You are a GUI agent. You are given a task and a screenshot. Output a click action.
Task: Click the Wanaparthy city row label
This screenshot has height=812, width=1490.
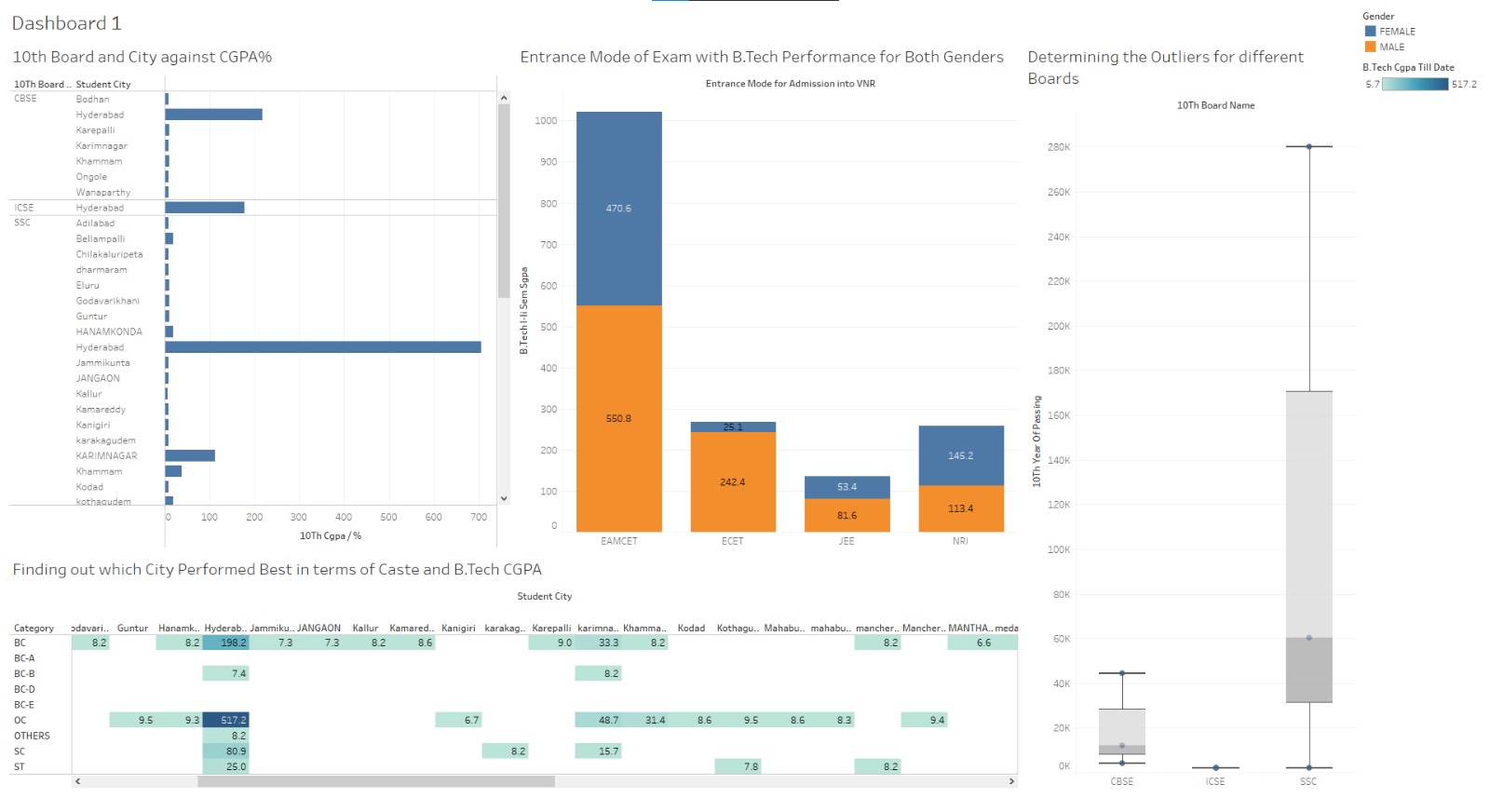[x=103, y=192]
